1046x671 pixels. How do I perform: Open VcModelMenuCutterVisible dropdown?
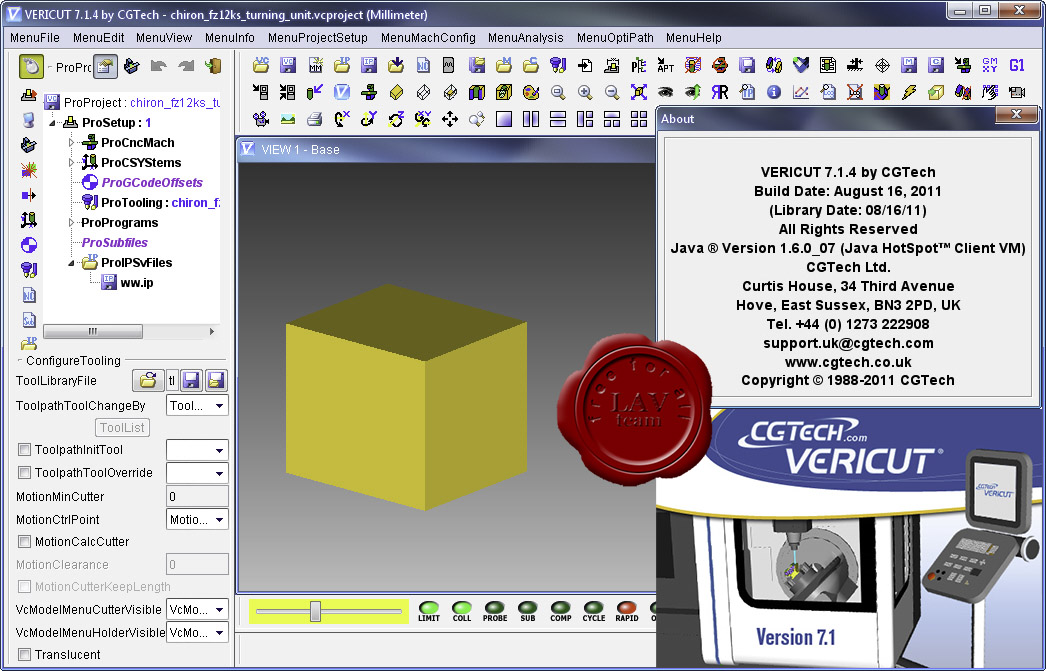coord(197,610)
